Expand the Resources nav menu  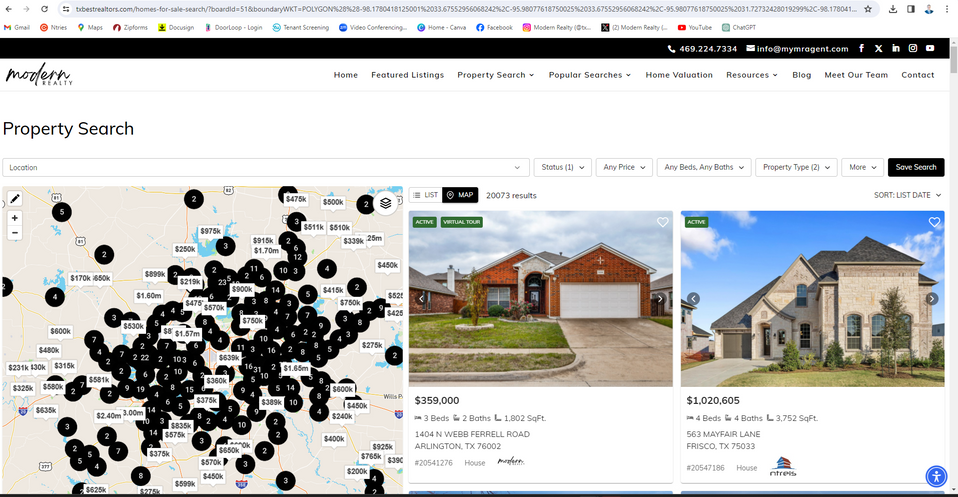751,75
